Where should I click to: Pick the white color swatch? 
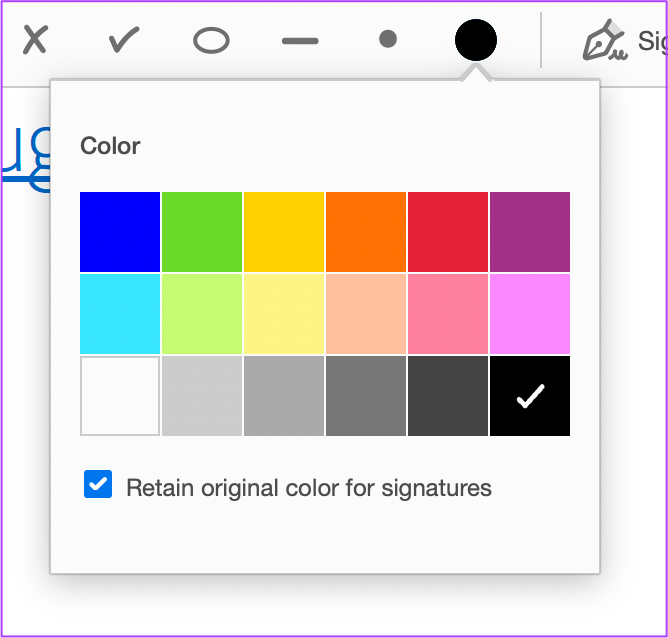120,396
